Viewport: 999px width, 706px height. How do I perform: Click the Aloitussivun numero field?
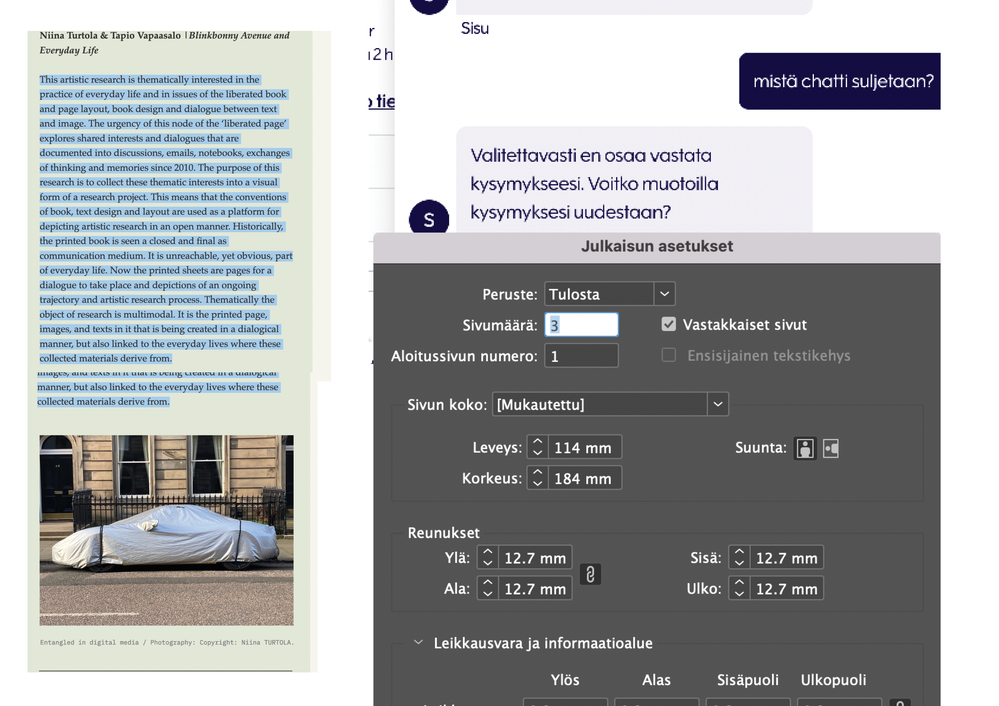(x=581, y=356)
